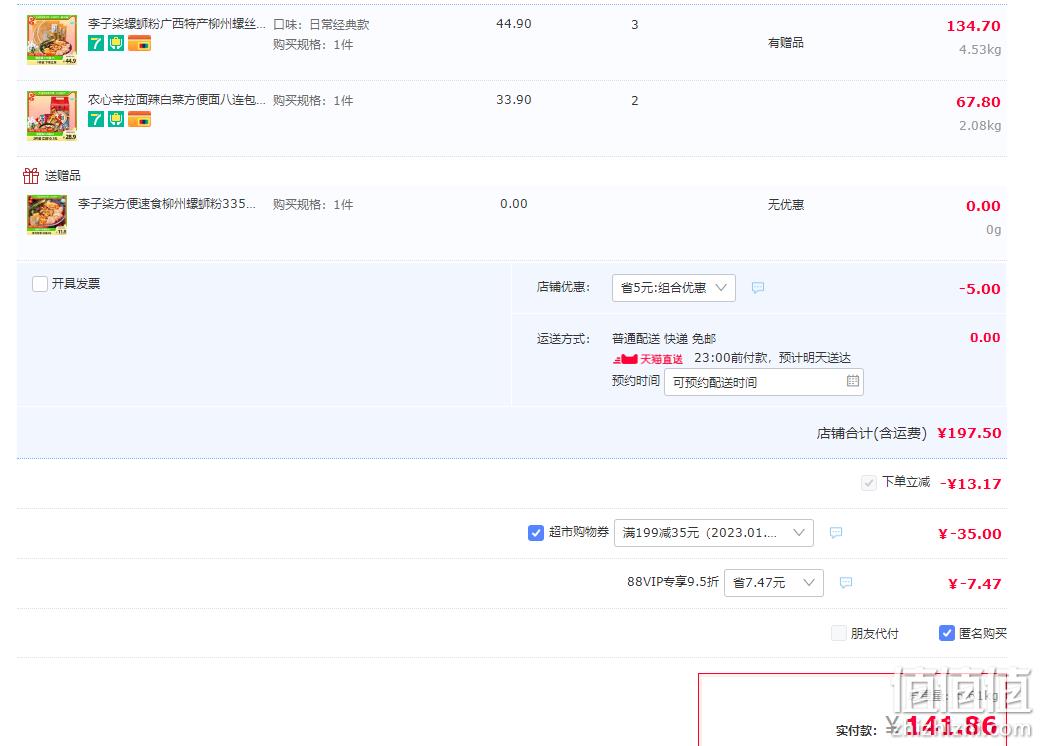Screen dimensions: 1041x746
Task: Click the green 7-day return badge under 农心辛拉面
Action: click(x=96, y=119)
